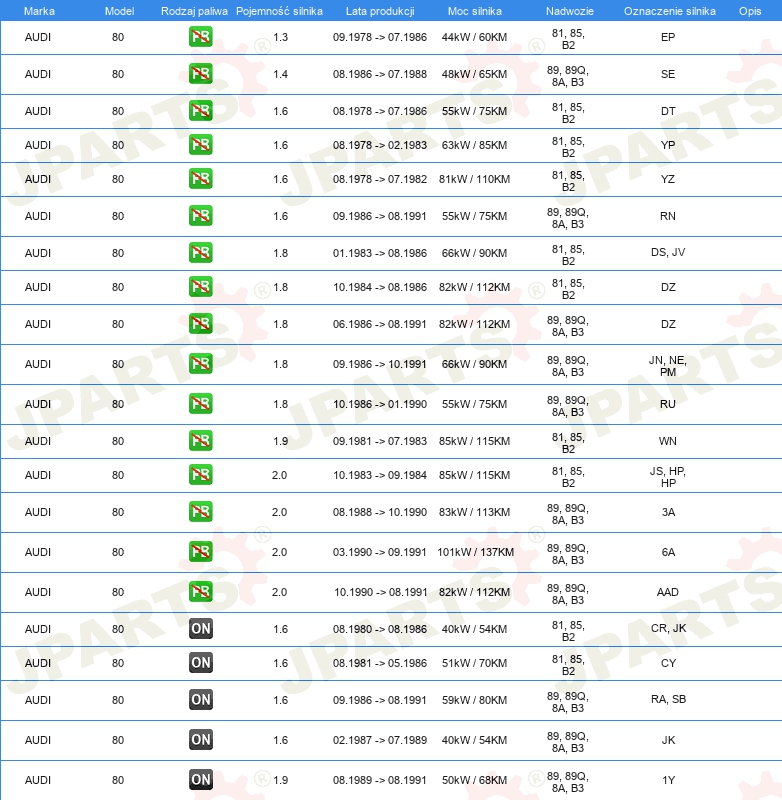Click the petrol fuel icon in the EP engine row
Screen dimensions: 782x800
point(200,37)
